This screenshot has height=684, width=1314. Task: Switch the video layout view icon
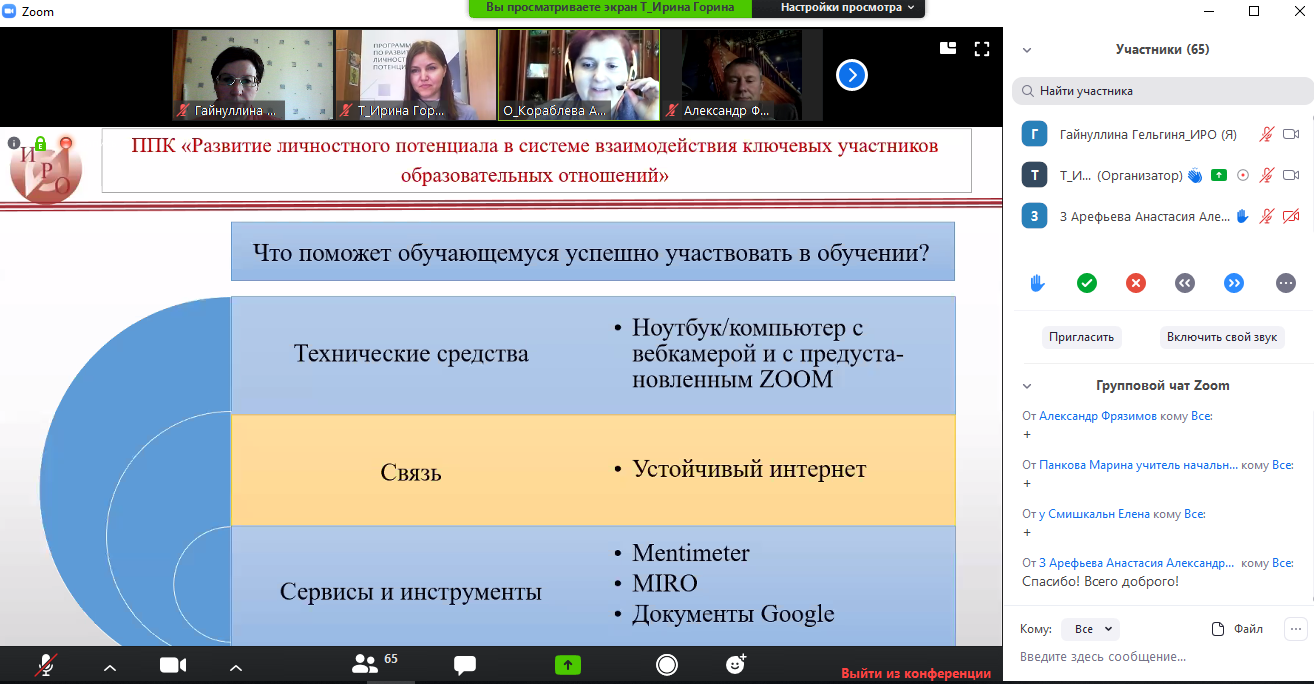pos(948,47)
